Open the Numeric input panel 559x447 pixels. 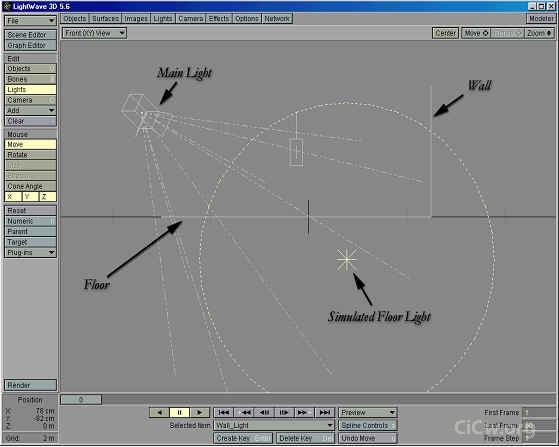click(x=30, y=221)
